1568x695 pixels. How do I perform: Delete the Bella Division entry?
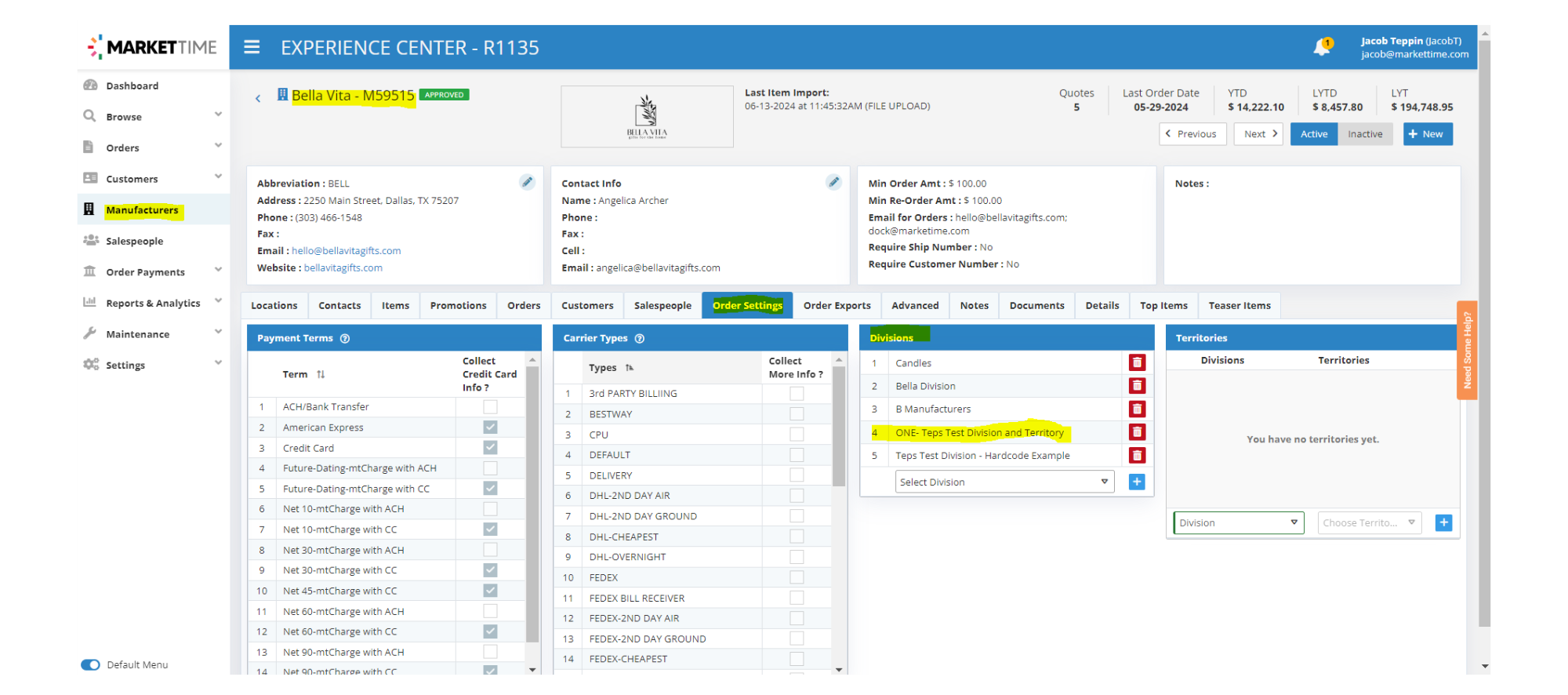point(1137,386)
